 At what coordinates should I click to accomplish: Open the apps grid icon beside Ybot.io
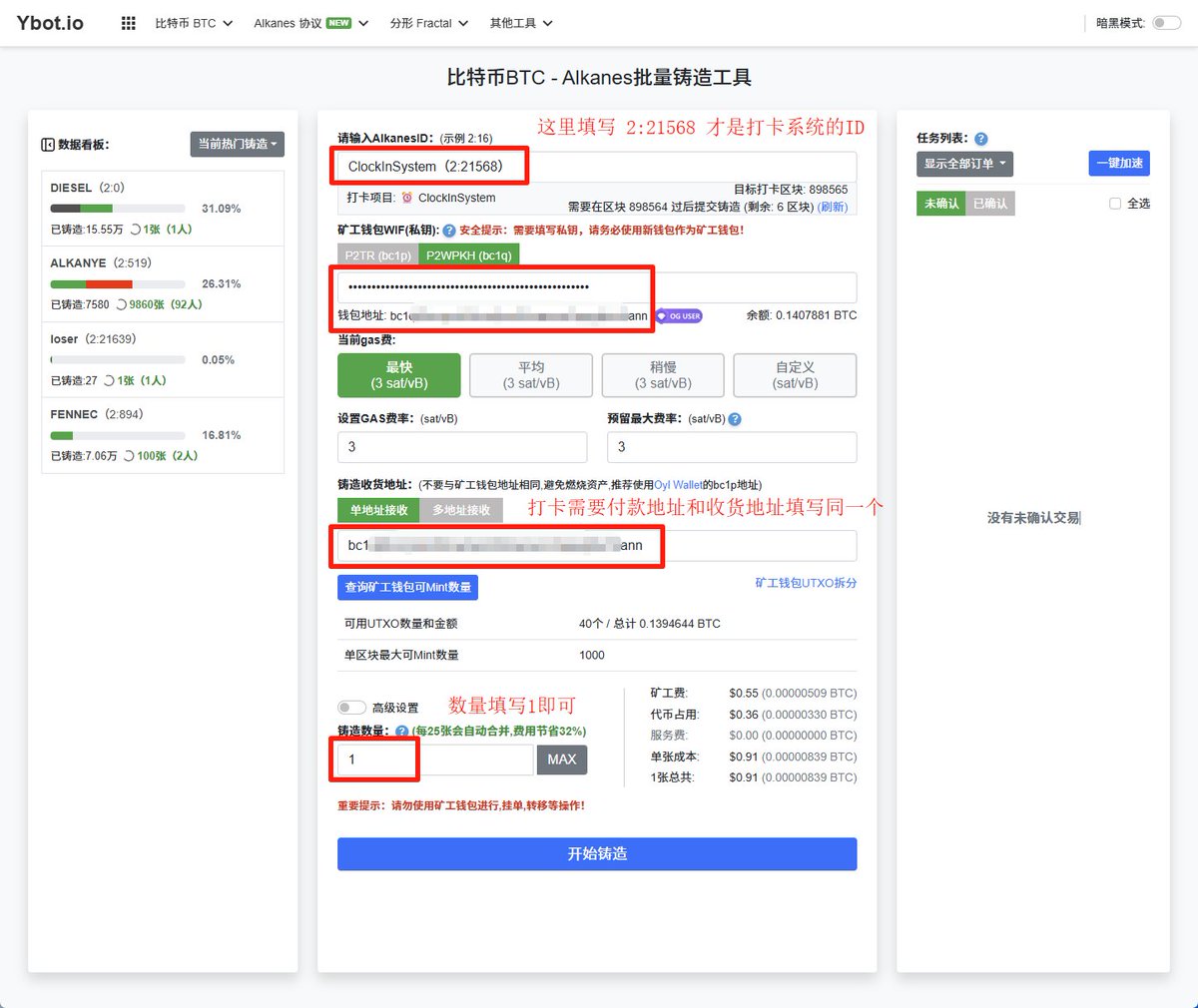tap(128, 23)
